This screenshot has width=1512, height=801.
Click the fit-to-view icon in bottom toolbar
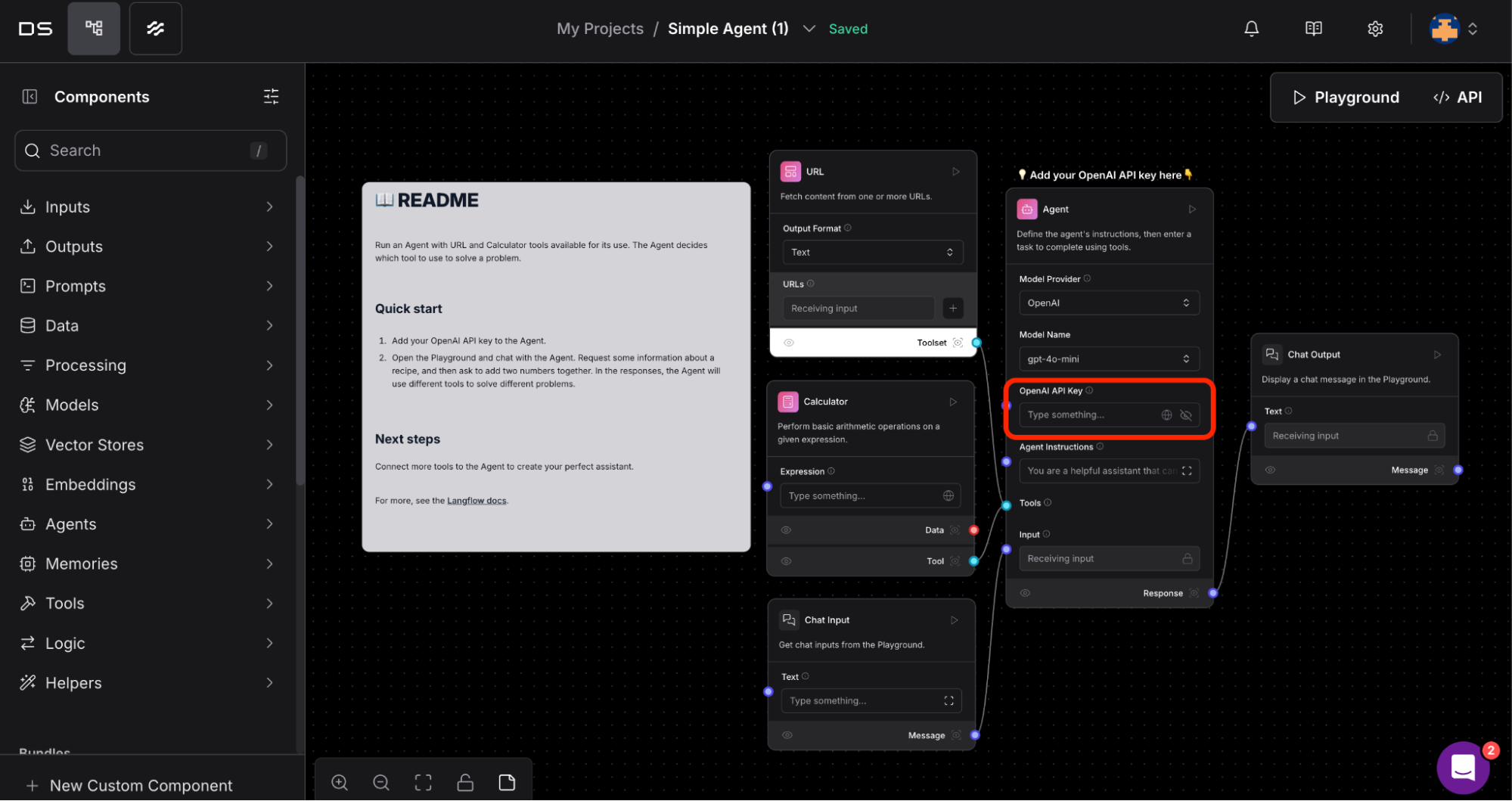click(x=423, y=782)
